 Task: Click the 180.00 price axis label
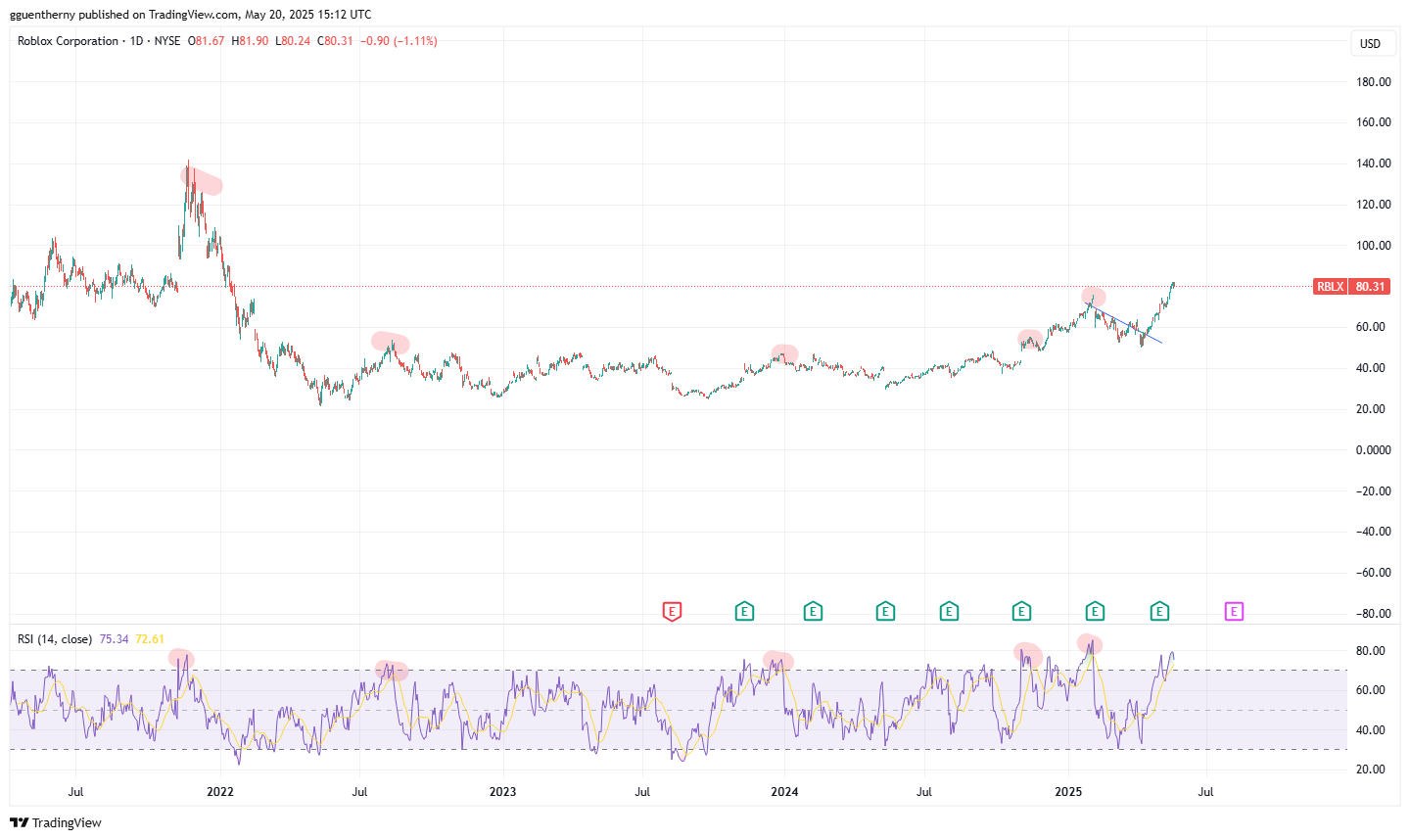[x=1374, y=82]
